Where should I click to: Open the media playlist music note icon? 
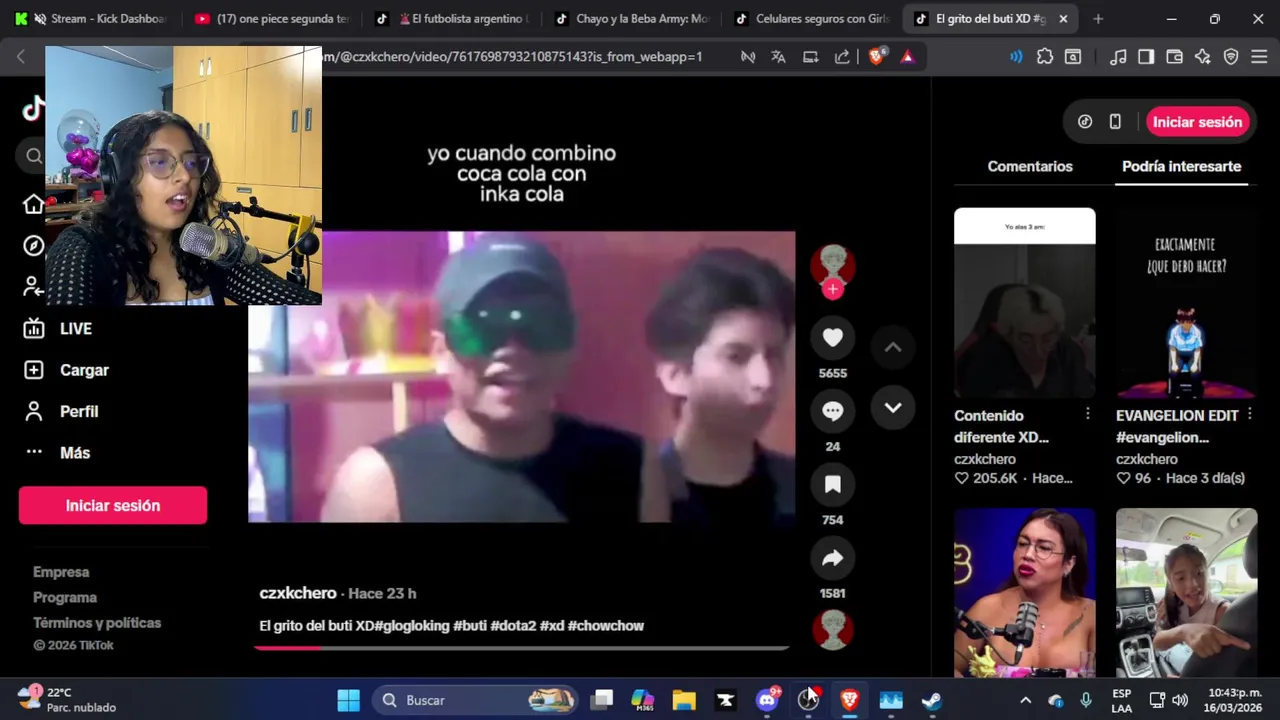pos(1118,57)
